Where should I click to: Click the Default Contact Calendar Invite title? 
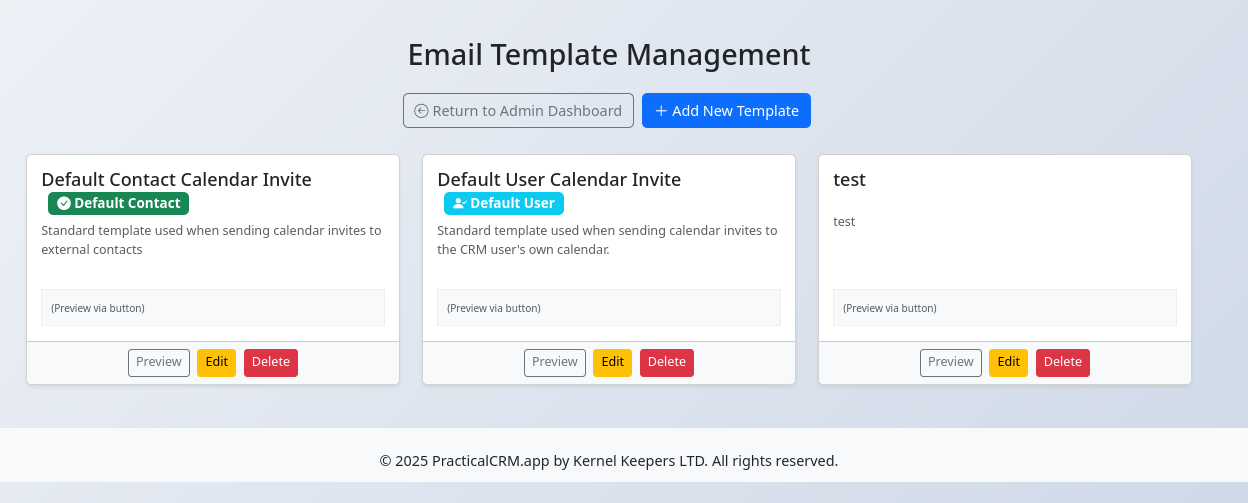click(176, 180)
